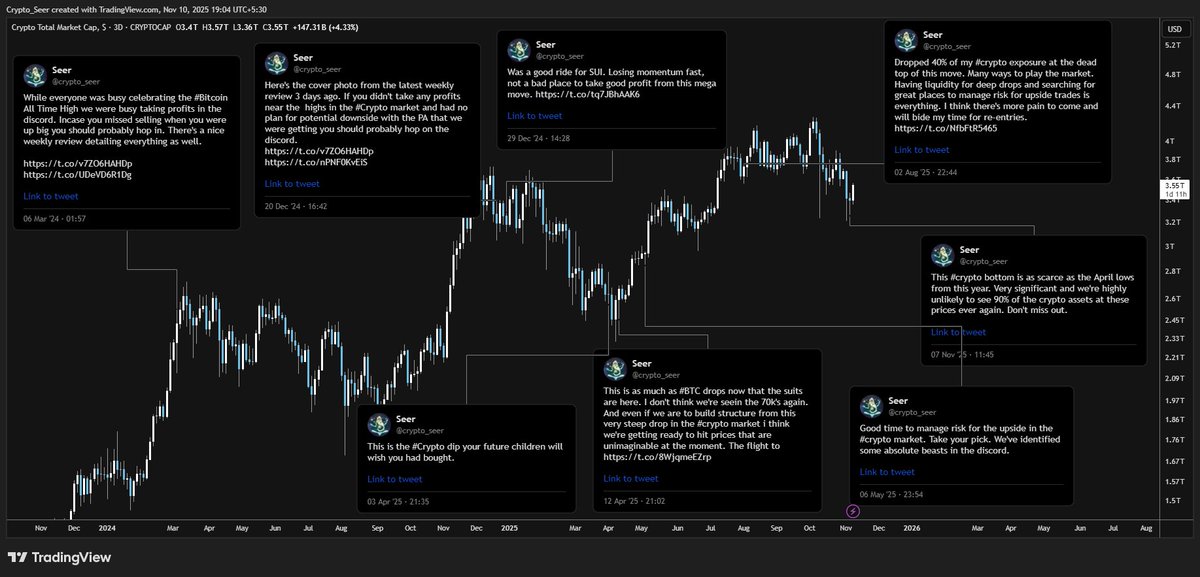The width and height of the screenshot is (1200, 577).
Task: Click the 12 Apr '25 · 21:02 timestamp
Action: pos(634,500)
